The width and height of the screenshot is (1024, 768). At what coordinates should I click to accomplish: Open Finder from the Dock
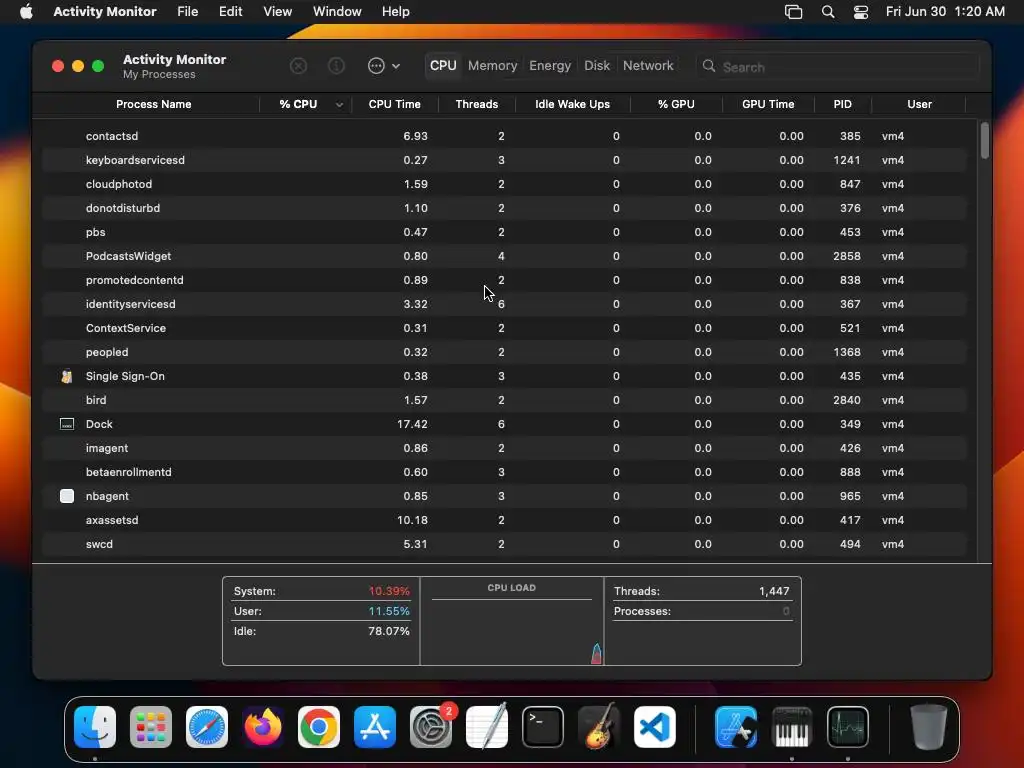tap(95, 727)
